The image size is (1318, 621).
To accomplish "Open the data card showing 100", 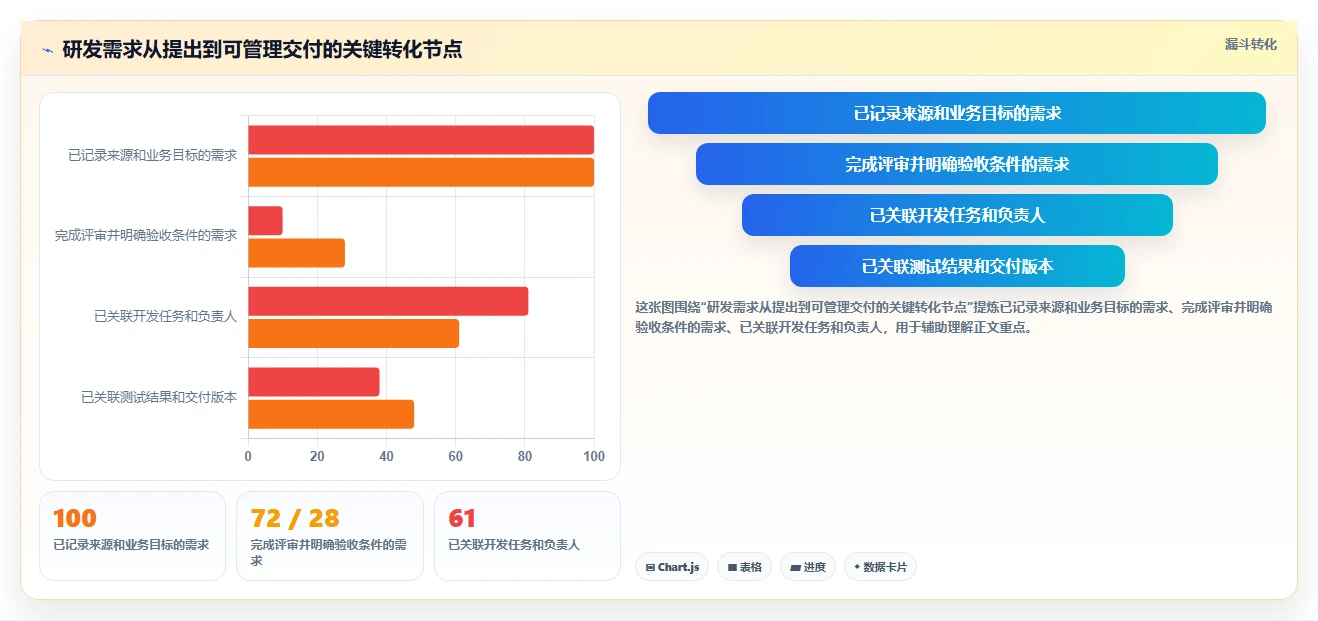I will (132, 536).
